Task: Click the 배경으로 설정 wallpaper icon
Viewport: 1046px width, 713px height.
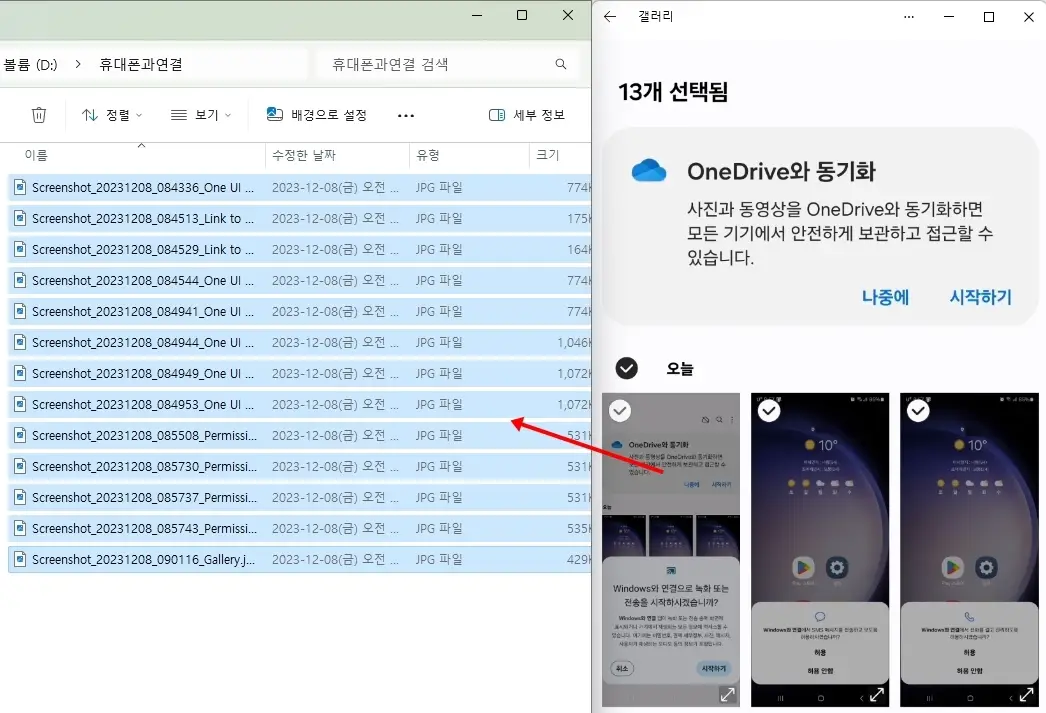Action: pos(274,114)
